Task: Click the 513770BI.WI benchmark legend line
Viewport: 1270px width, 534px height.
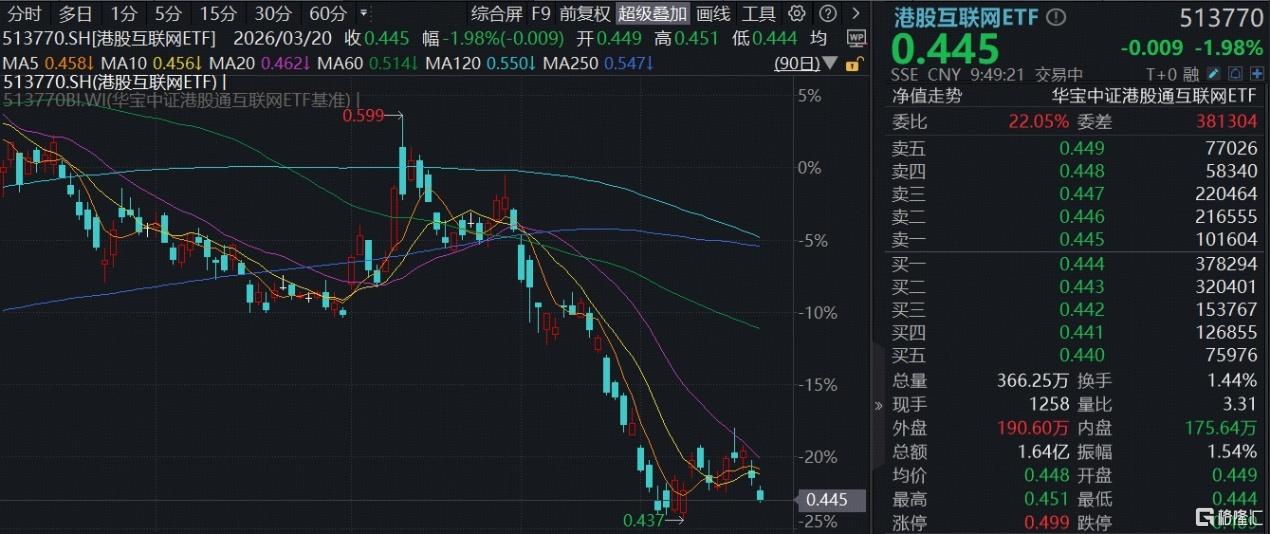Action: tap(180, 99)
